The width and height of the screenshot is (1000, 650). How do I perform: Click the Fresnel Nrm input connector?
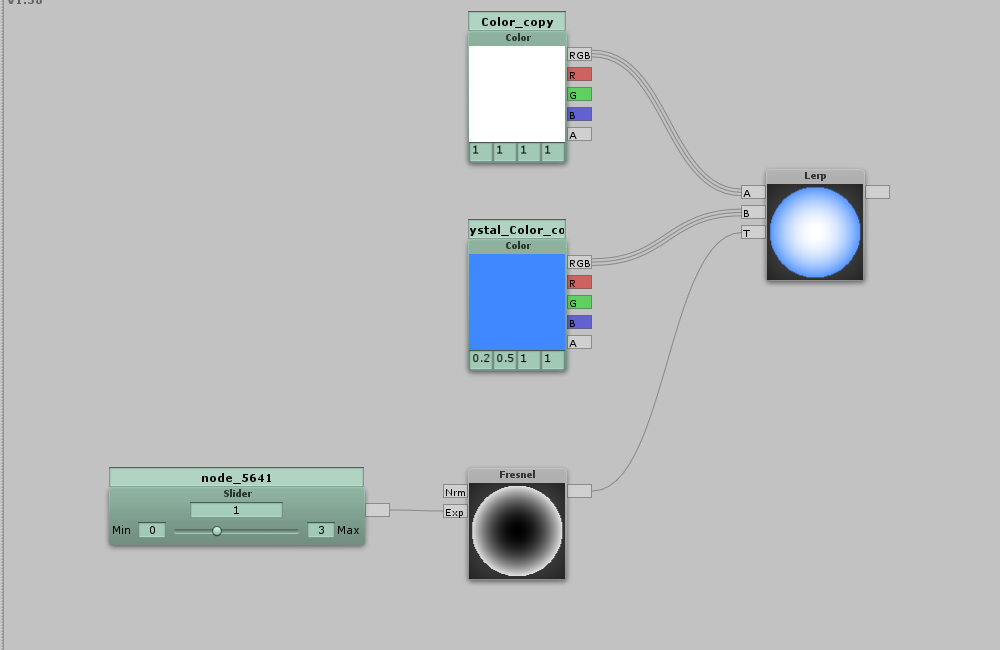click(455, 492)
